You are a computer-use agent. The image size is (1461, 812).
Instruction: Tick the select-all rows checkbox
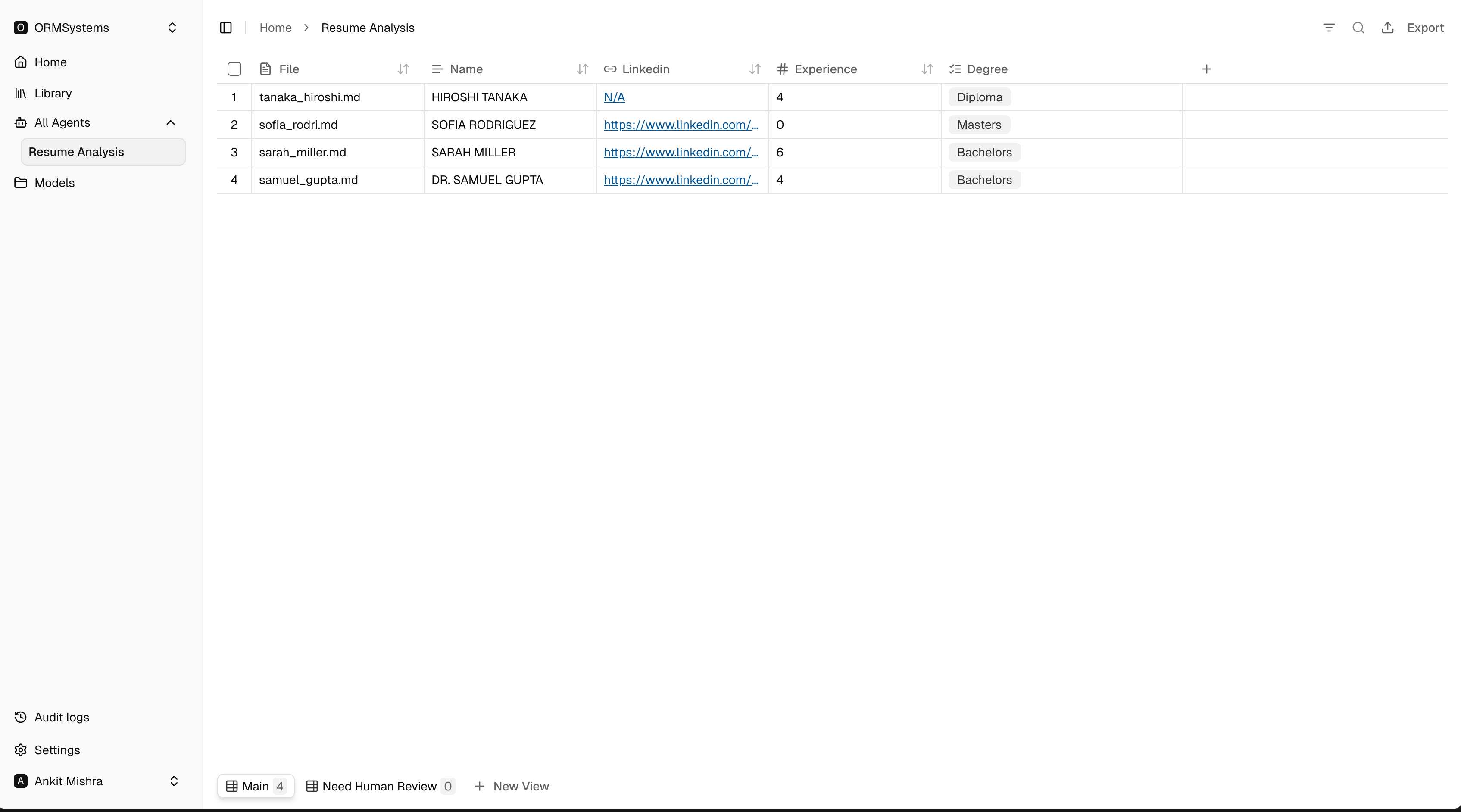pyautogui.click(x=234, y=69)
